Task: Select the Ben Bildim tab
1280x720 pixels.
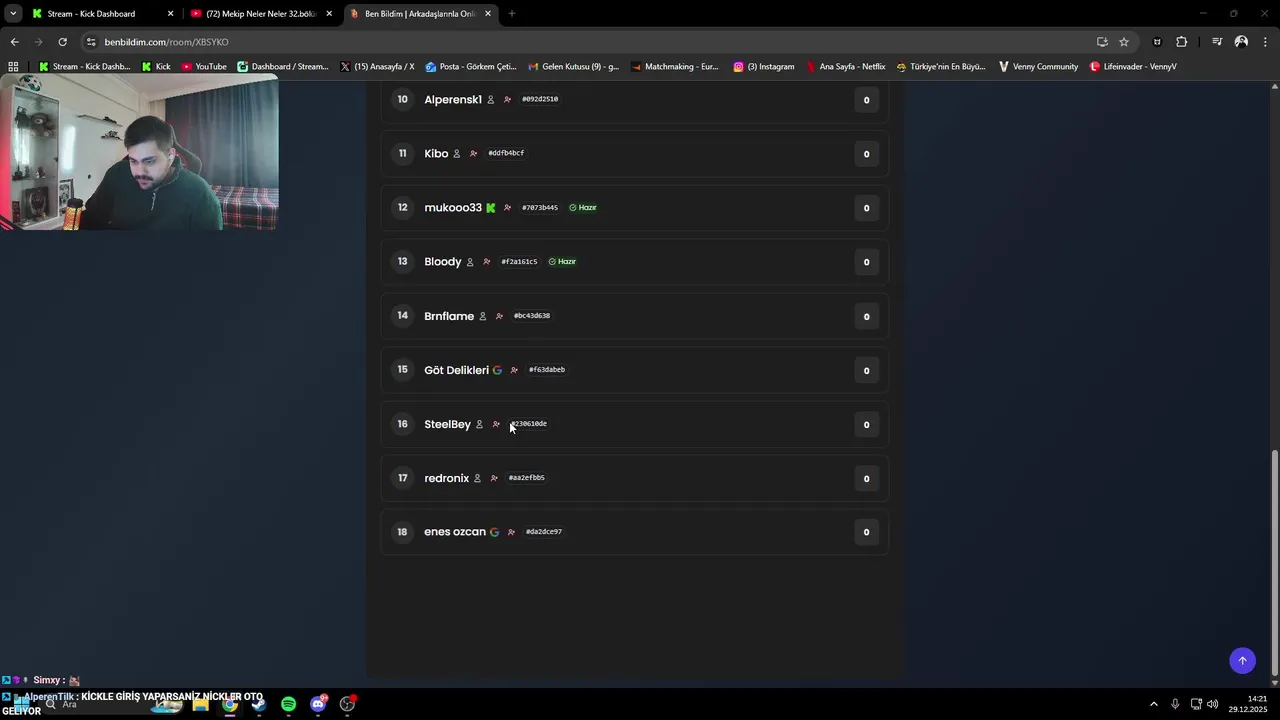Action: coord(420,14)
